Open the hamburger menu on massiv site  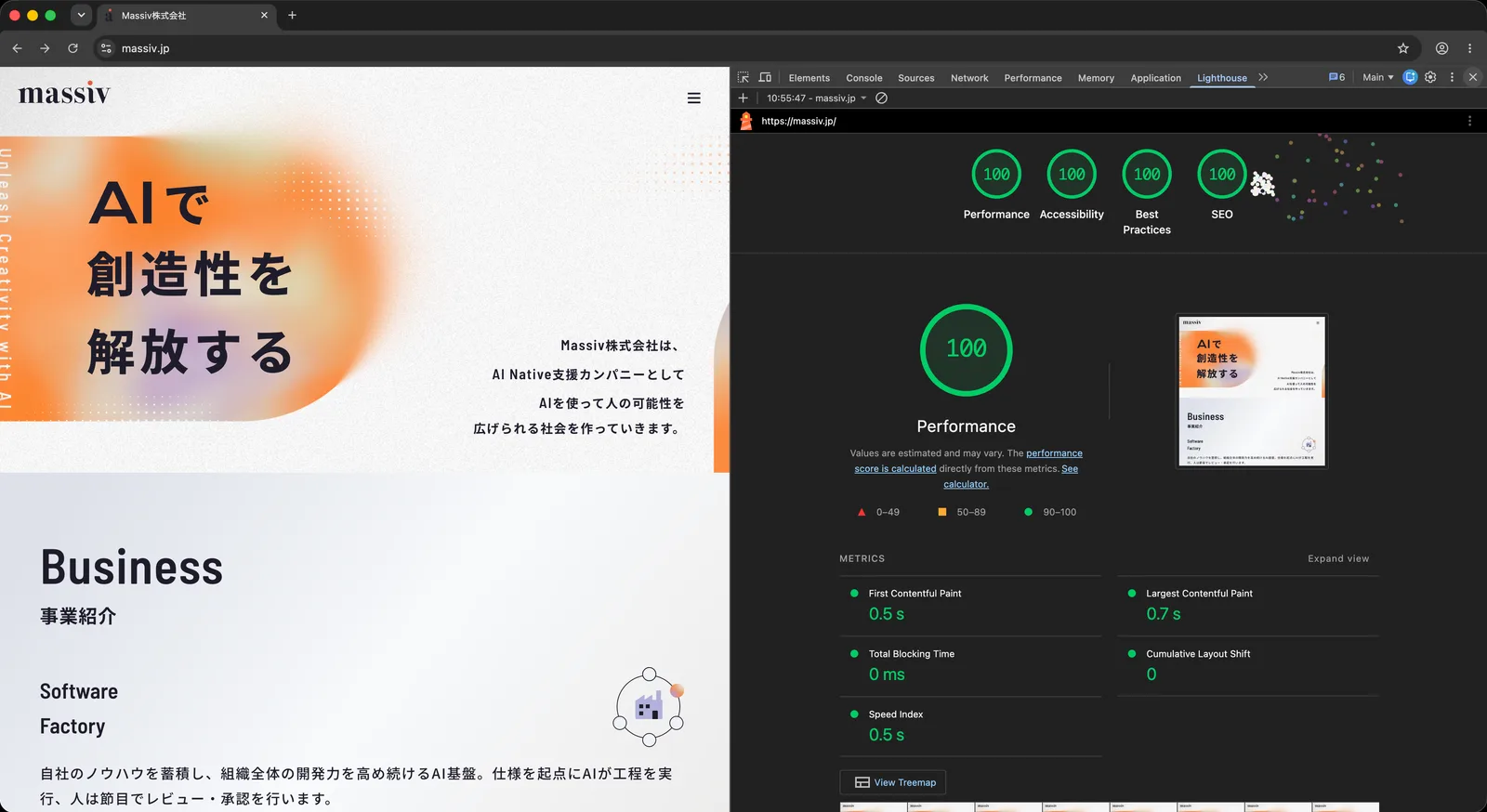pos(693,98)
